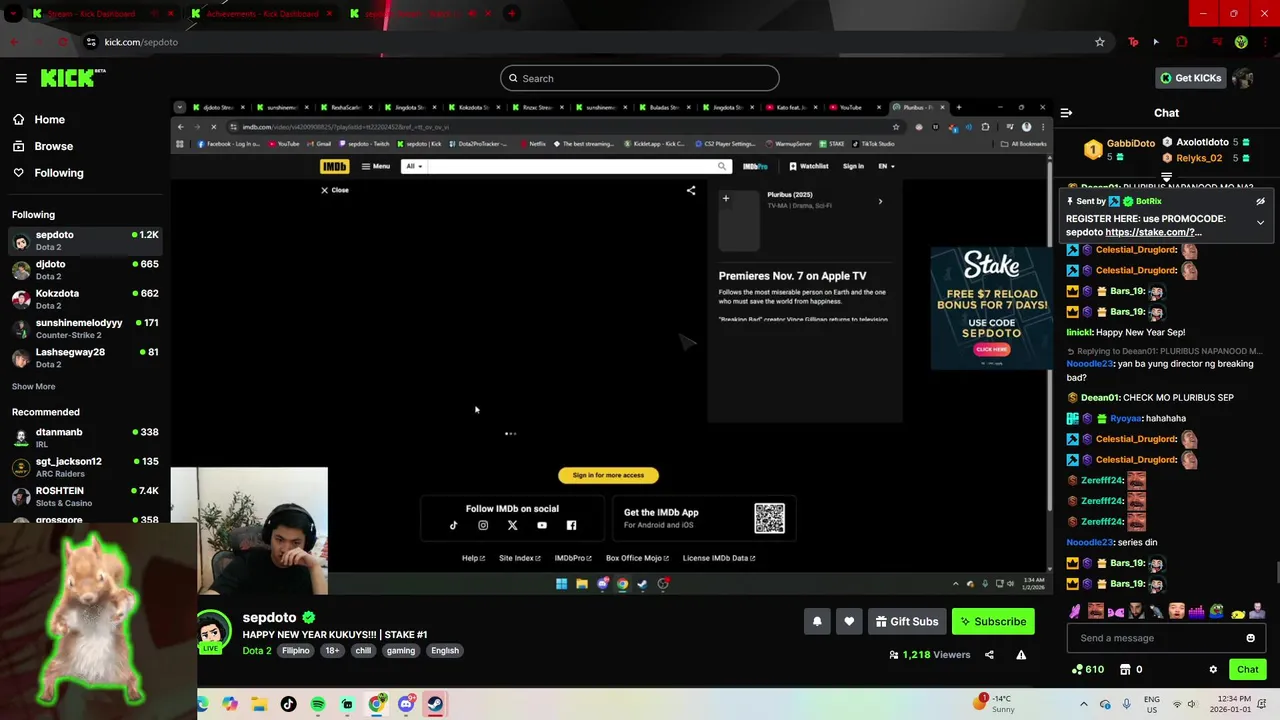Click the sepdoto streamer avatar
The height and width of the screenshot is (720, 1280).
213,632
